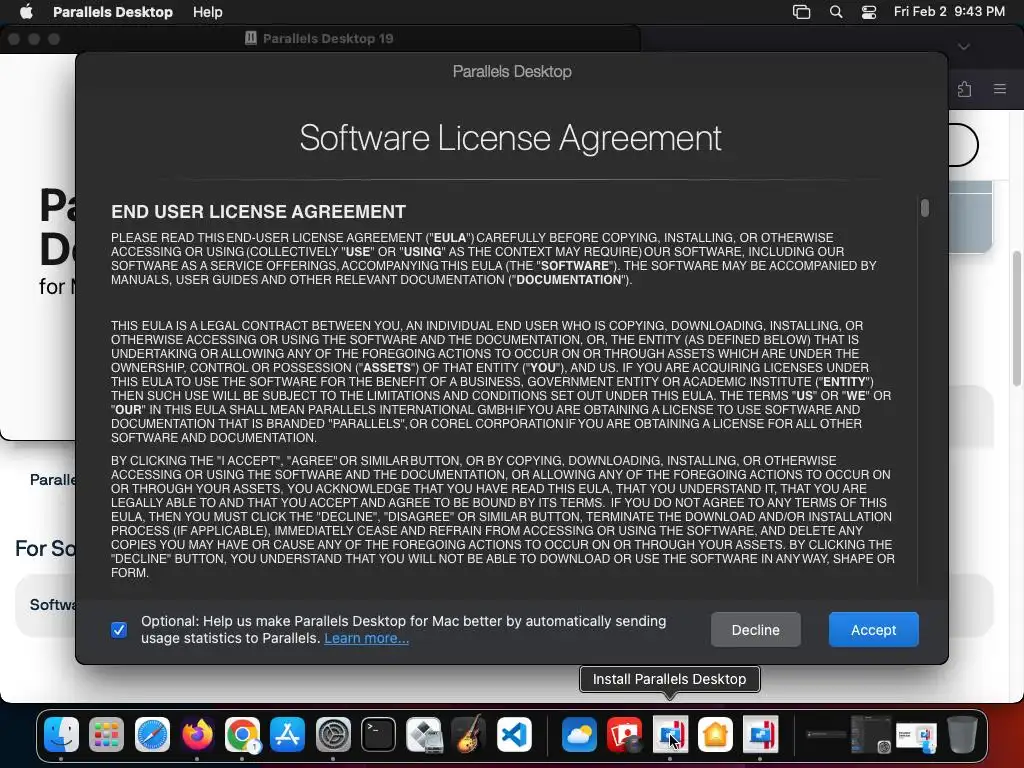Restore minimized window with System Settings badge
The image size is (1024, 768).
[x=871, y=735]
